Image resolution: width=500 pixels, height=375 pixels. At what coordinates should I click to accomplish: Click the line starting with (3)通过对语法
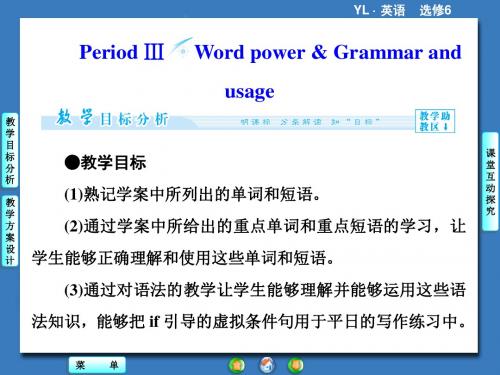(265, 290)
